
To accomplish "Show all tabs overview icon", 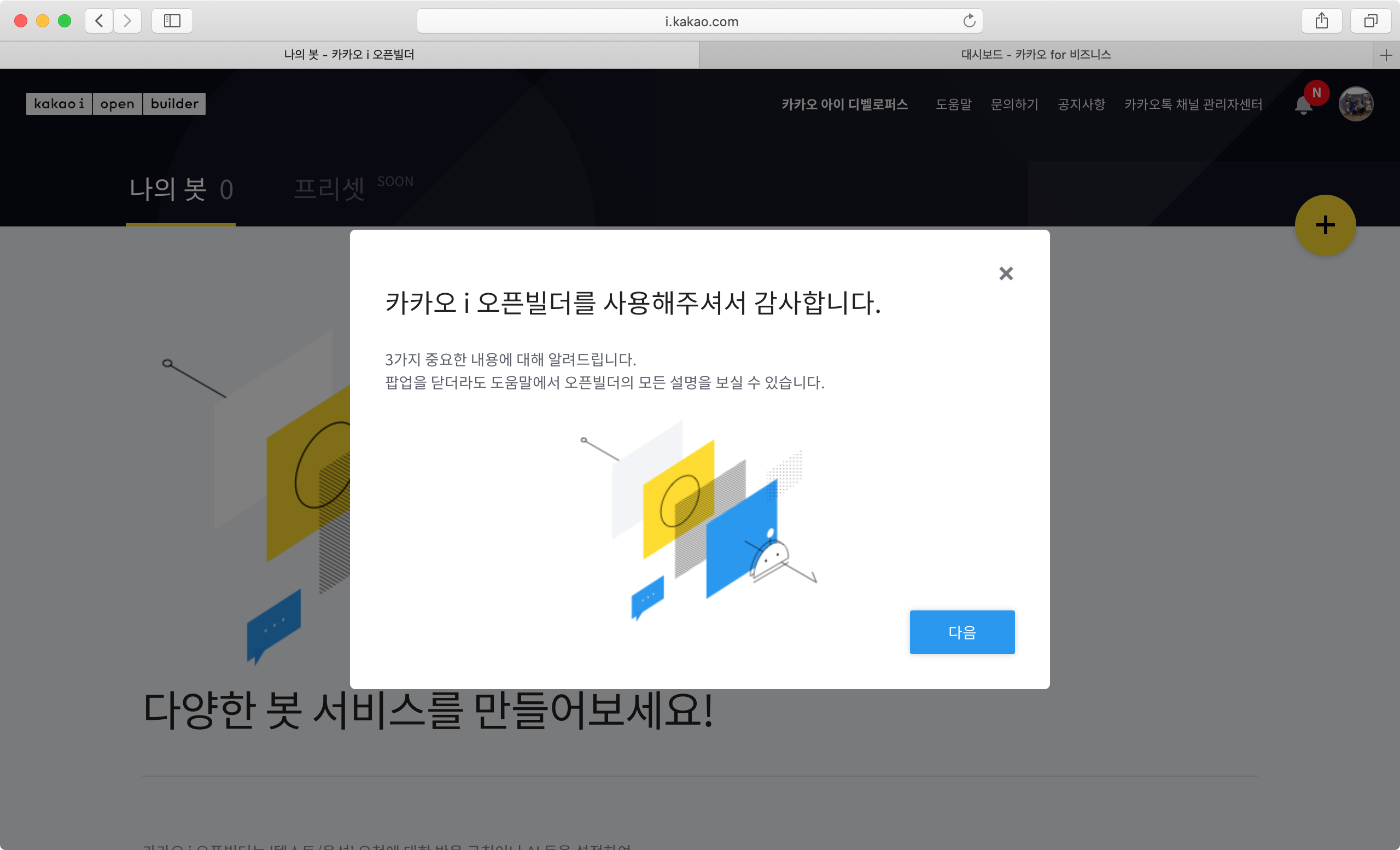I will 1370,21.
